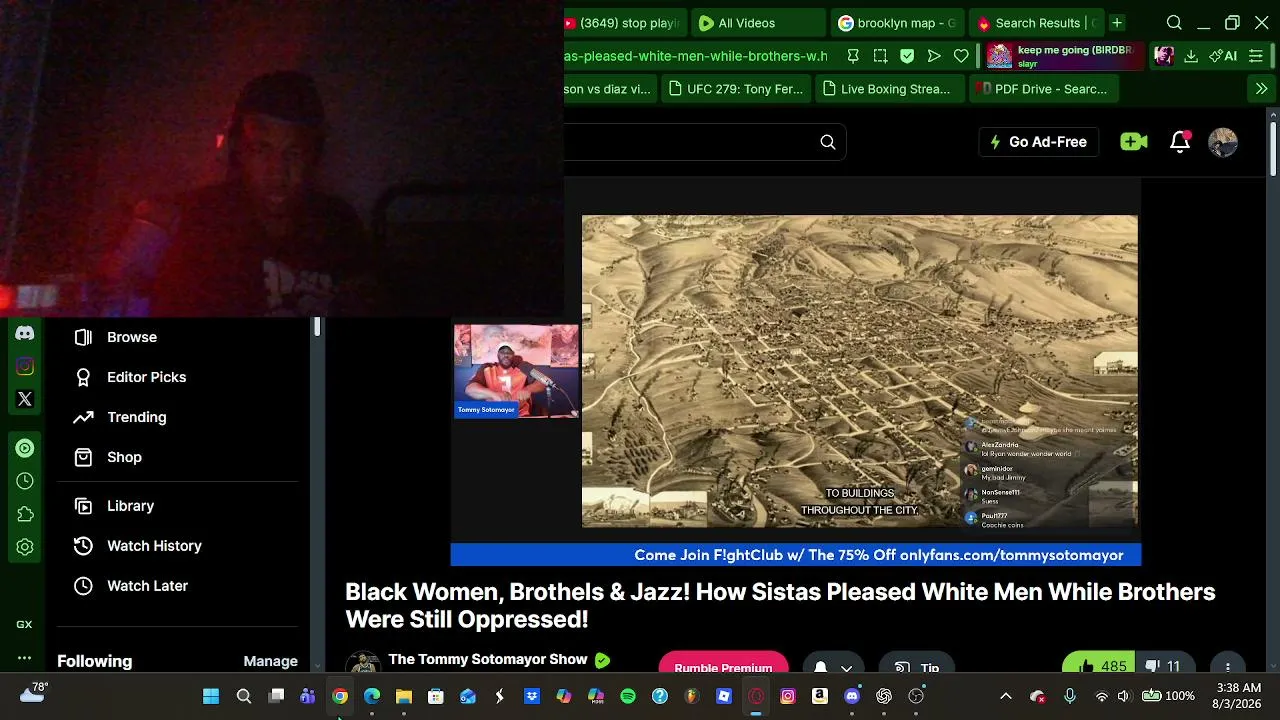Open Rumble notifications bell
Viewport: 1280px width, 720px height.
1180,142
